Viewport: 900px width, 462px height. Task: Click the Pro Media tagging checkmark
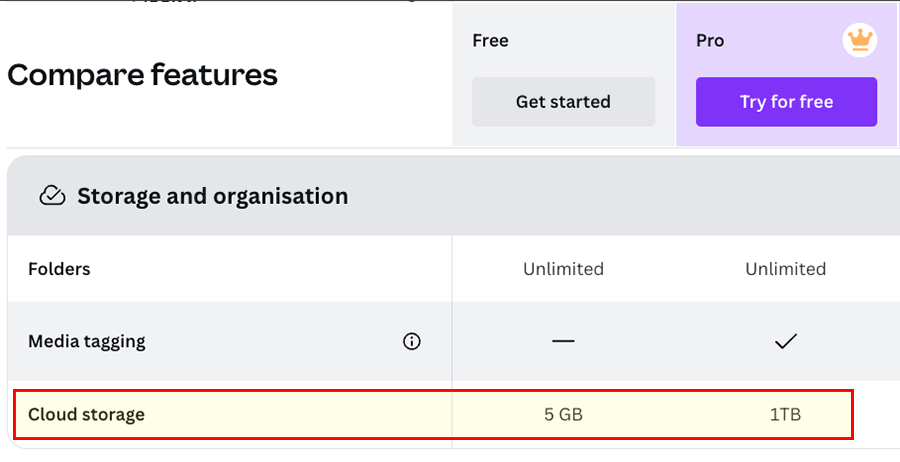[x=786, y=341]
